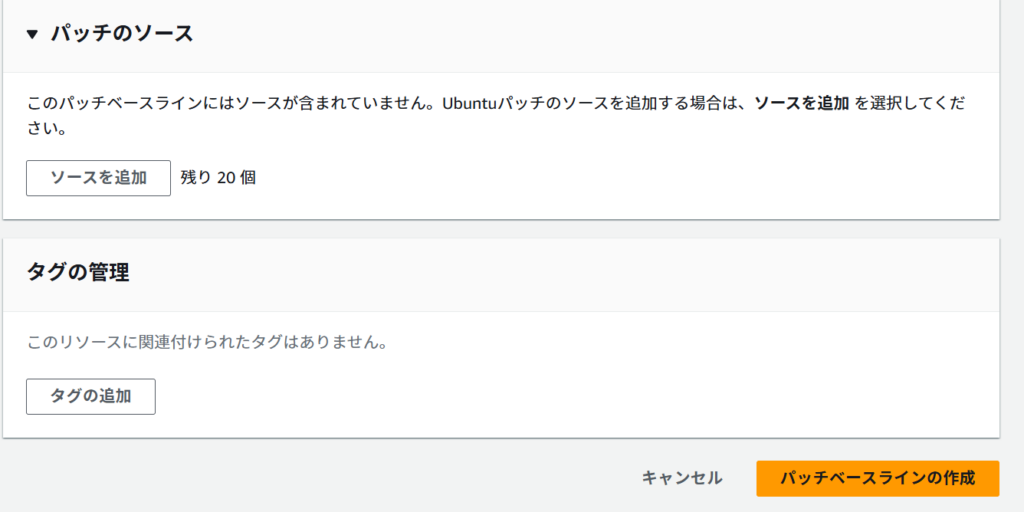This screenshot has height=512, width=1024.
Task: Select the 残り 20 個 remaining counter text
Action: (218, 178)
